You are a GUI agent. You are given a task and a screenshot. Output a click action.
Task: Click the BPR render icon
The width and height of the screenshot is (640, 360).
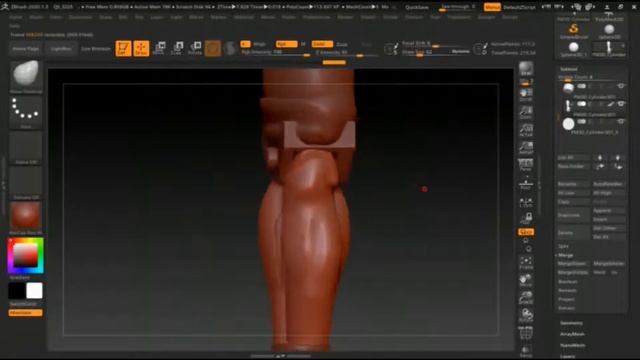(x=526, y=69)
